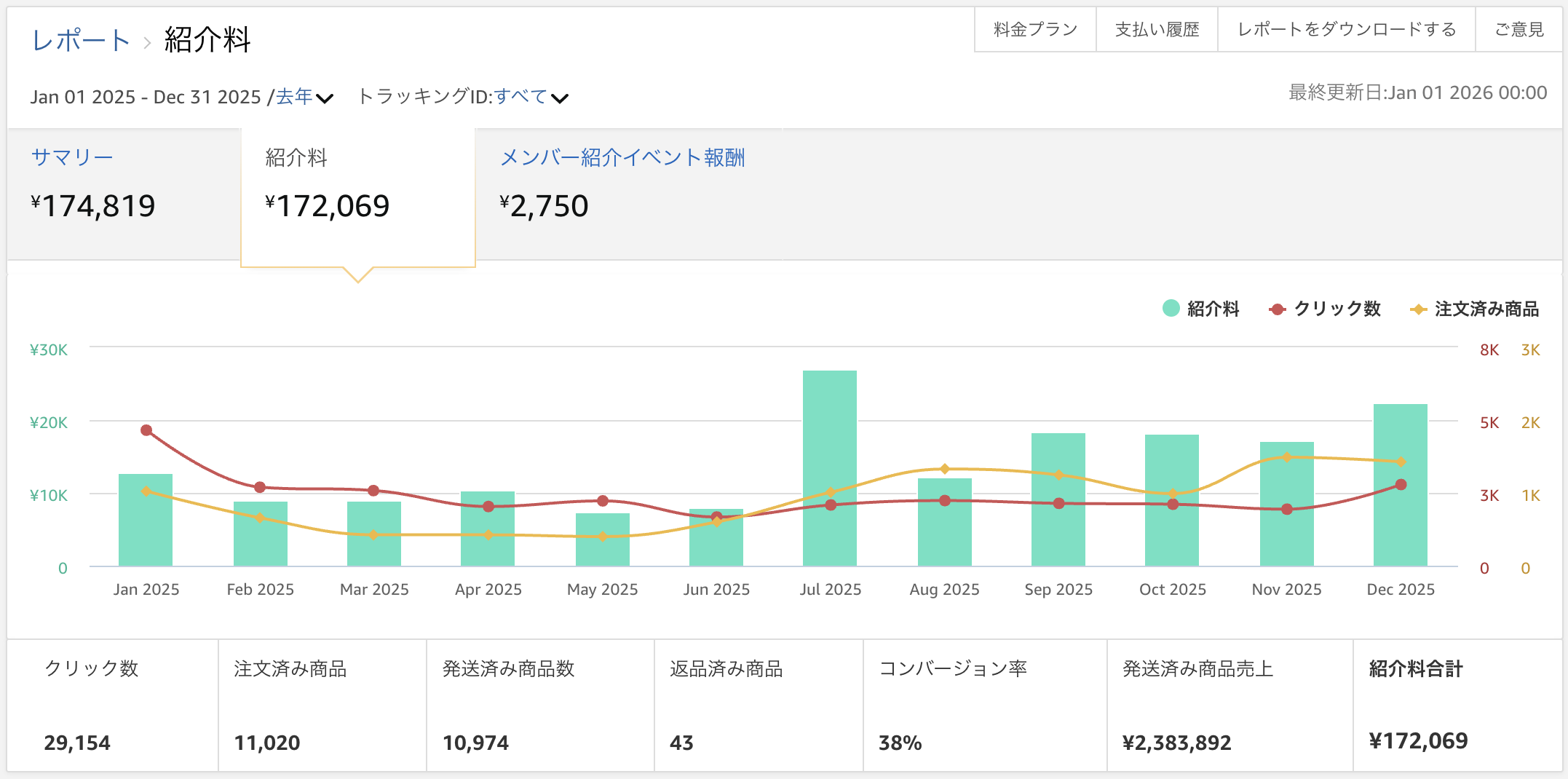View the 支払い履歴 page
Viewport: 1568px width, 779px height.
pyautogui.click(x=1157, y=30)
